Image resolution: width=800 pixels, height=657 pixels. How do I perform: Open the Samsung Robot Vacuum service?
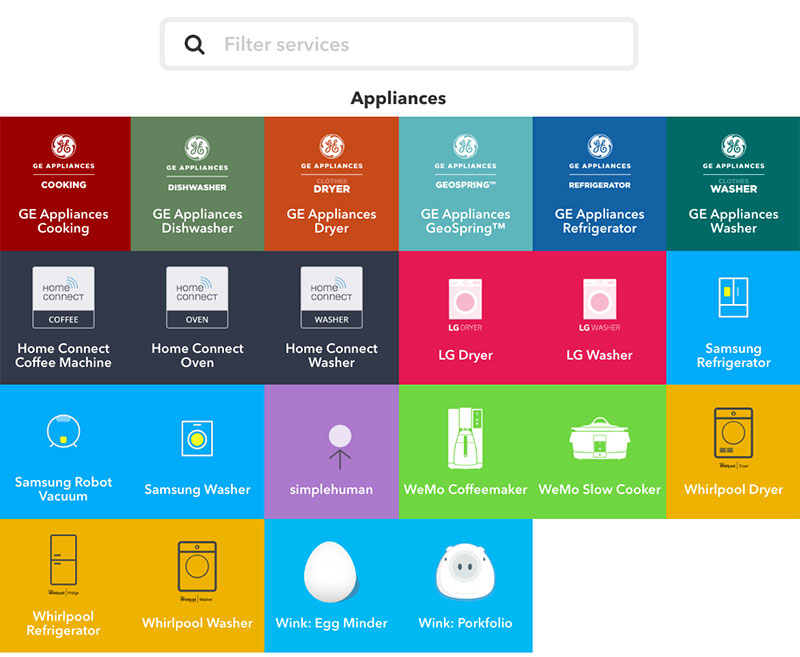click(x=64, y=452)
